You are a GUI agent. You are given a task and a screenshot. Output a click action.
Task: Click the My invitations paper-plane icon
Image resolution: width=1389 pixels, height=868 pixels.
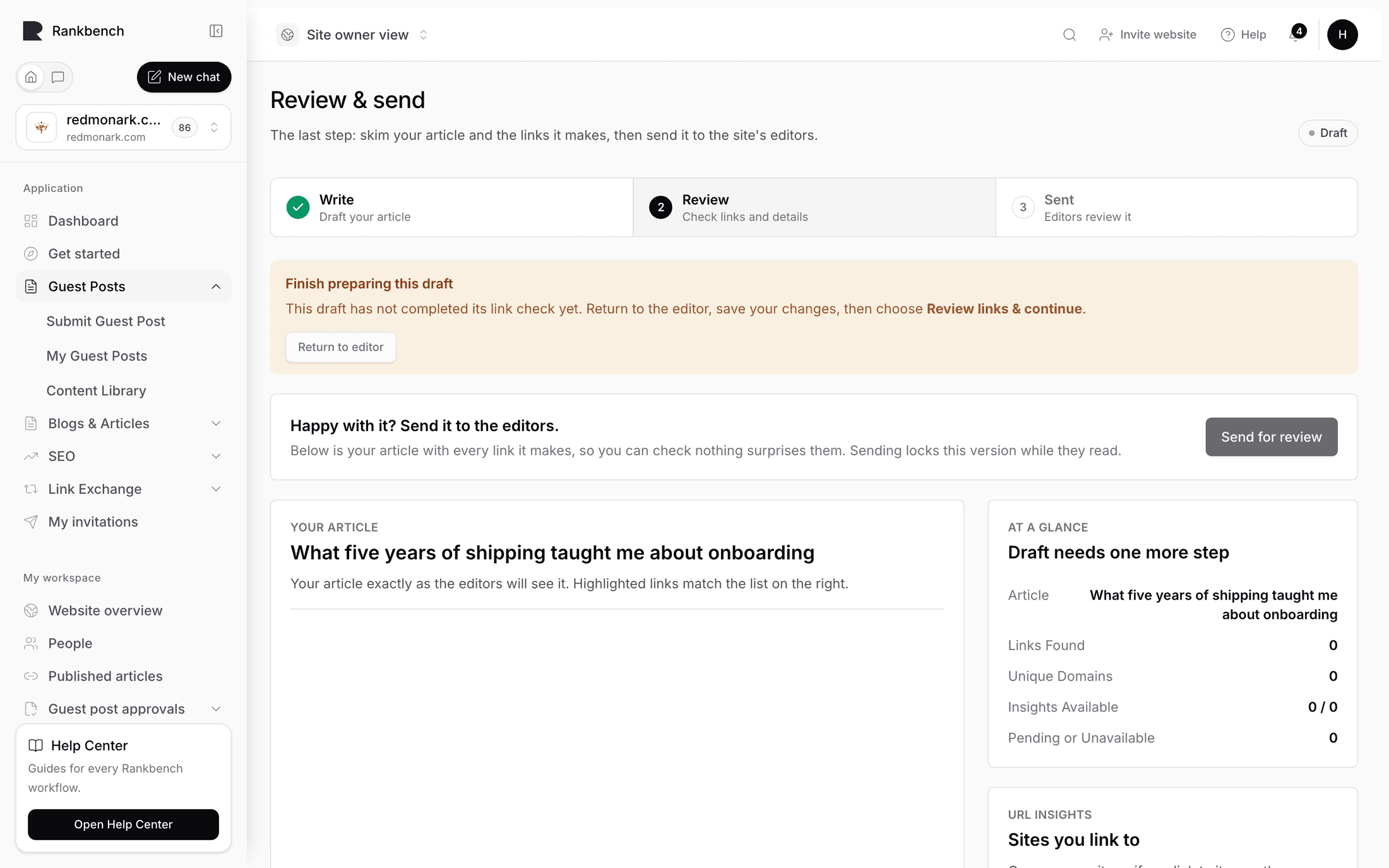[x=31, y=522]
